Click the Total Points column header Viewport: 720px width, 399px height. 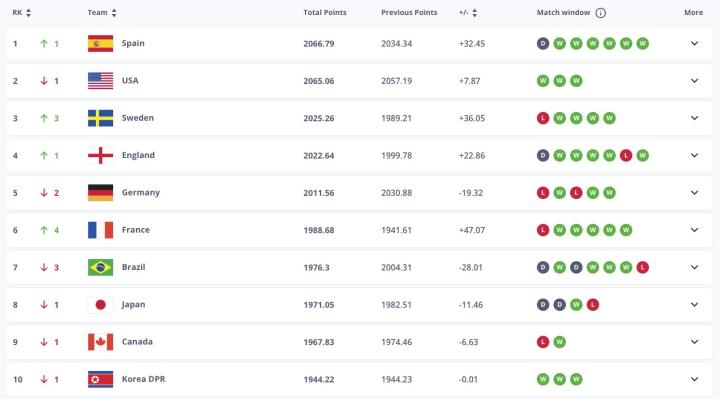tap(325, 13)
